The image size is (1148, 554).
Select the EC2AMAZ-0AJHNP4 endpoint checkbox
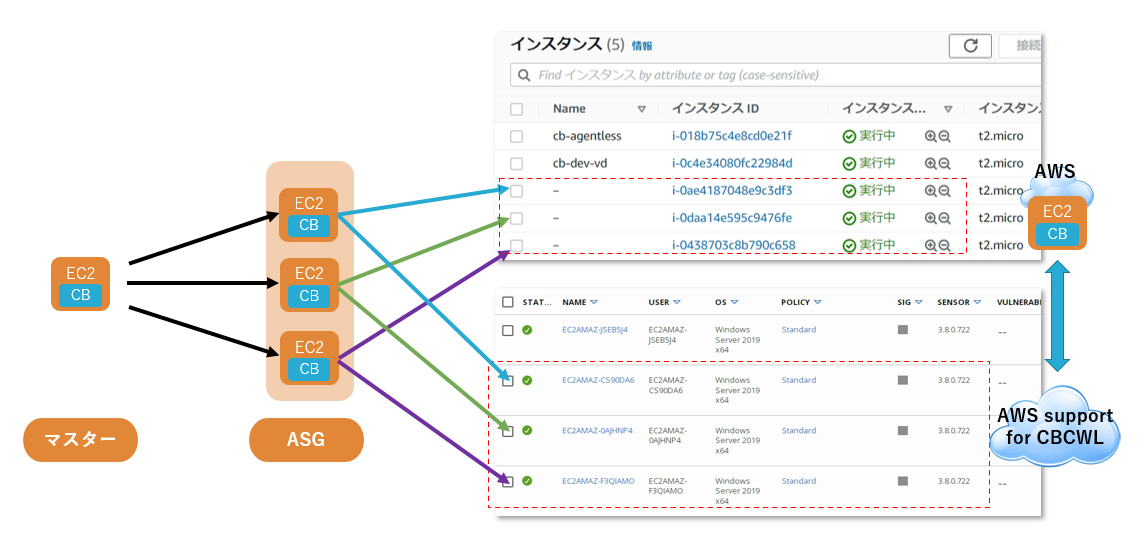pyautogui.click(x=508, y=432)
